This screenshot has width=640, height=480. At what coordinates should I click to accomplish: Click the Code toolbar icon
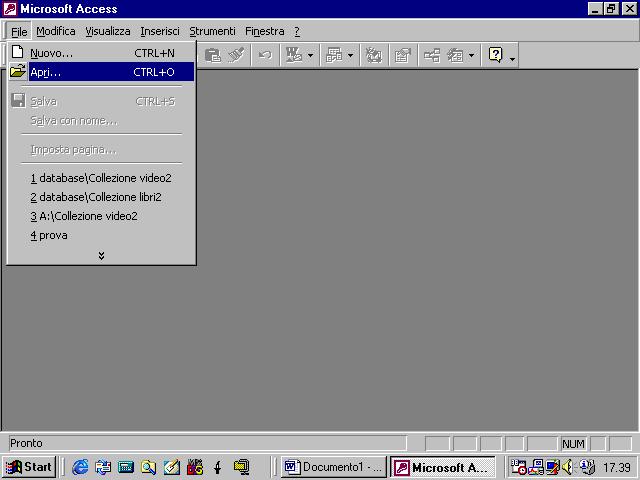pos(373,55)
